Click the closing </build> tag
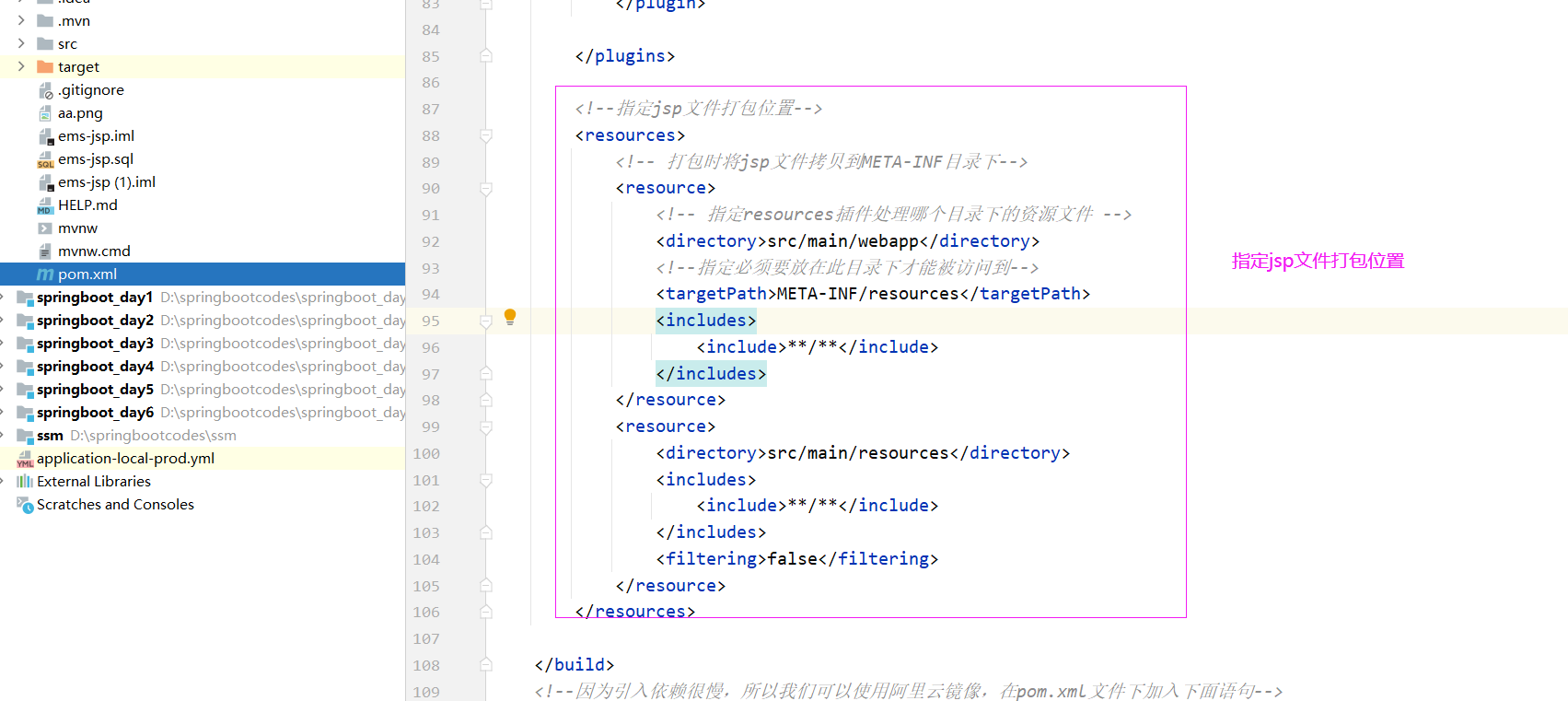This screenshot has height=701, width=1568. pos(575,665)
